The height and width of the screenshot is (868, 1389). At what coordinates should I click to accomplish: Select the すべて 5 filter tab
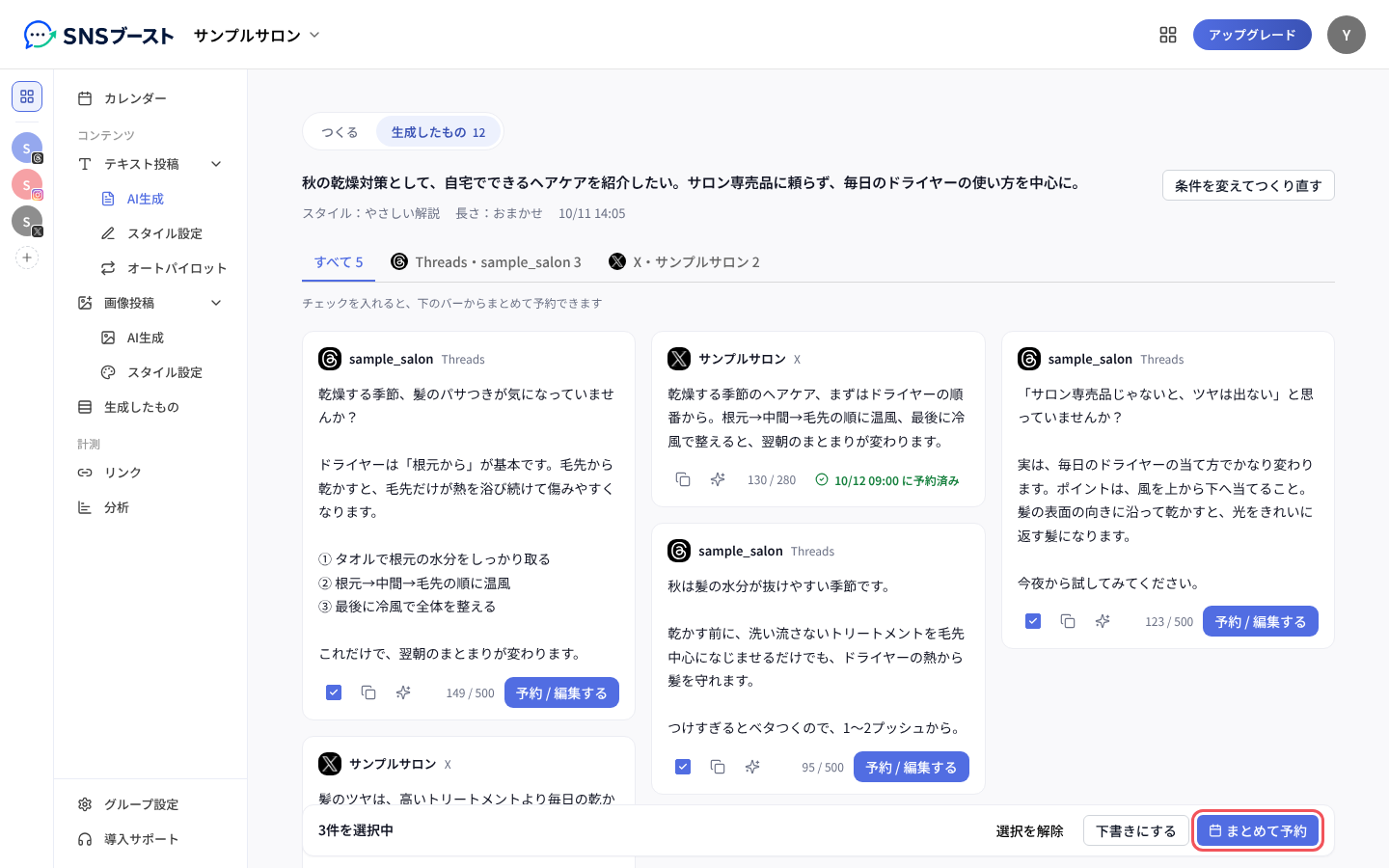pos(339,262)
